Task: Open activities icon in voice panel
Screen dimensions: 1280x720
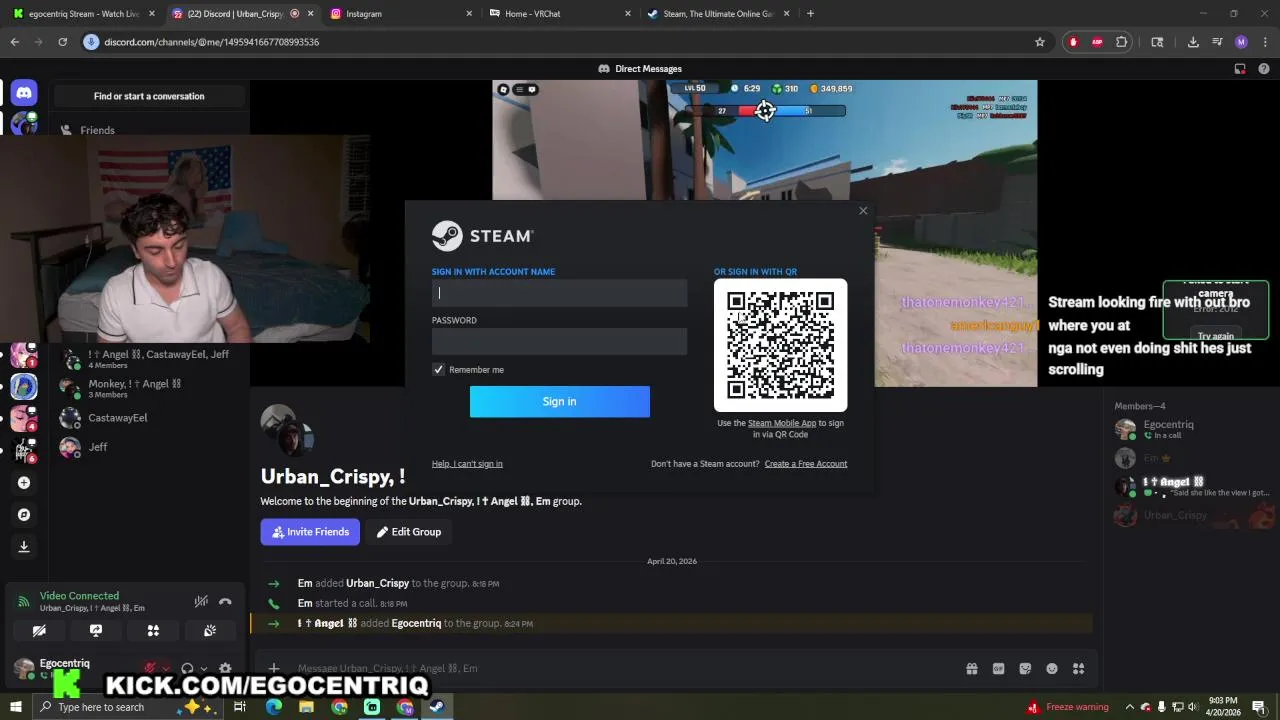Action: coord(153,631)
